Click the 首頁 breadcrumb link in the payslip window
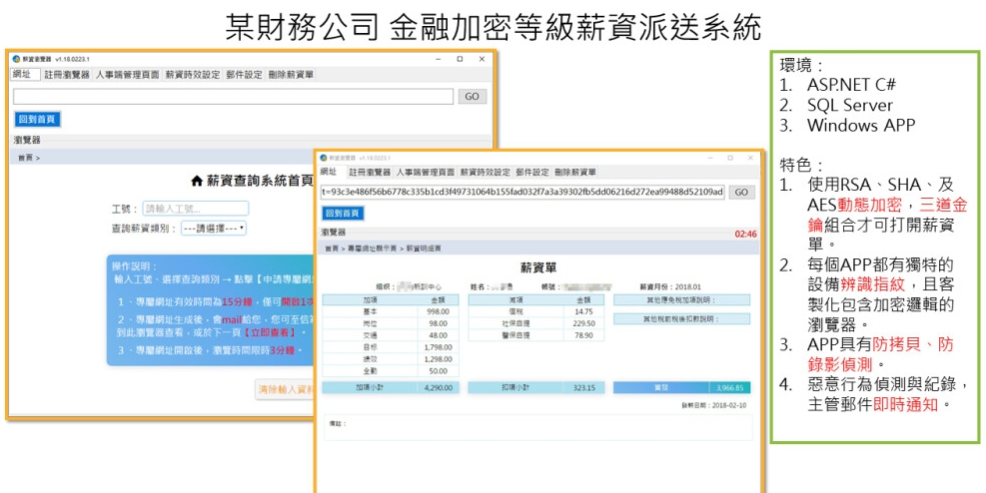The height and width of the screenshot is (493, 986). pos(331,247)
